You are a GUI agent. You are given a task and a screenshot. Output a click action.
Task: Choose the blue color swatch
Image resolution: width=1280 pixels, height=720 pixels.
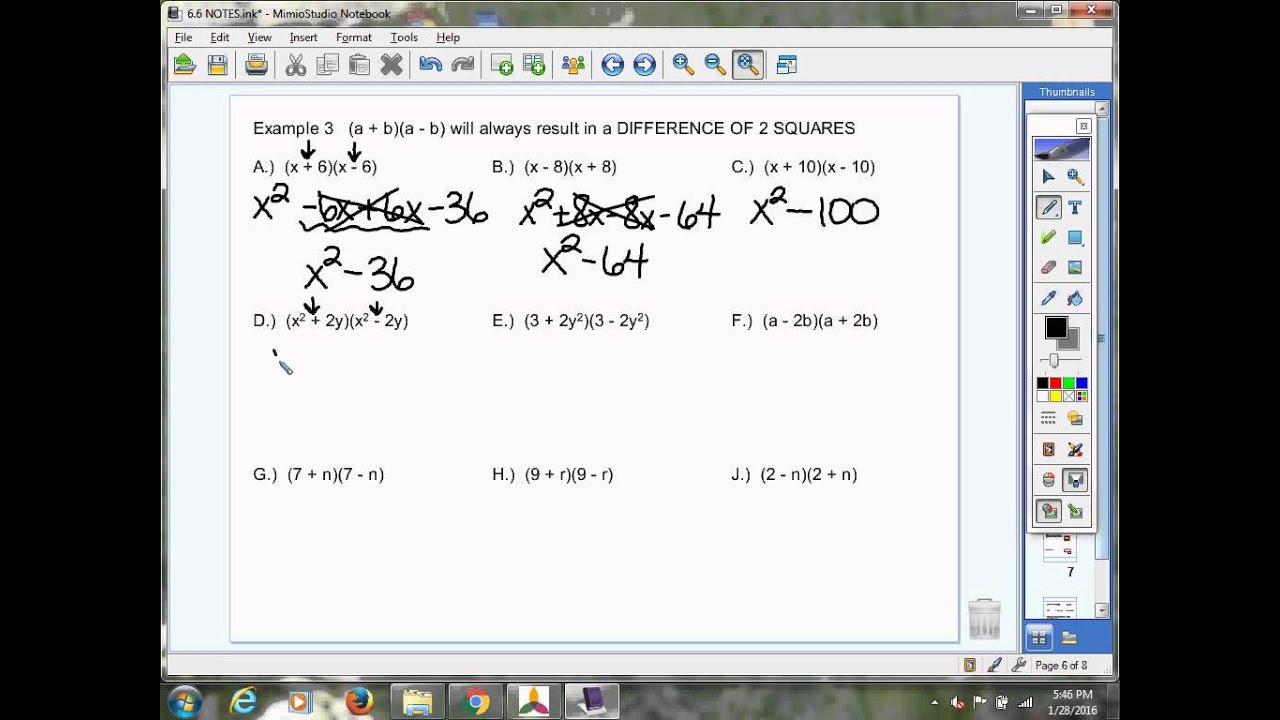coord(1081,383)
